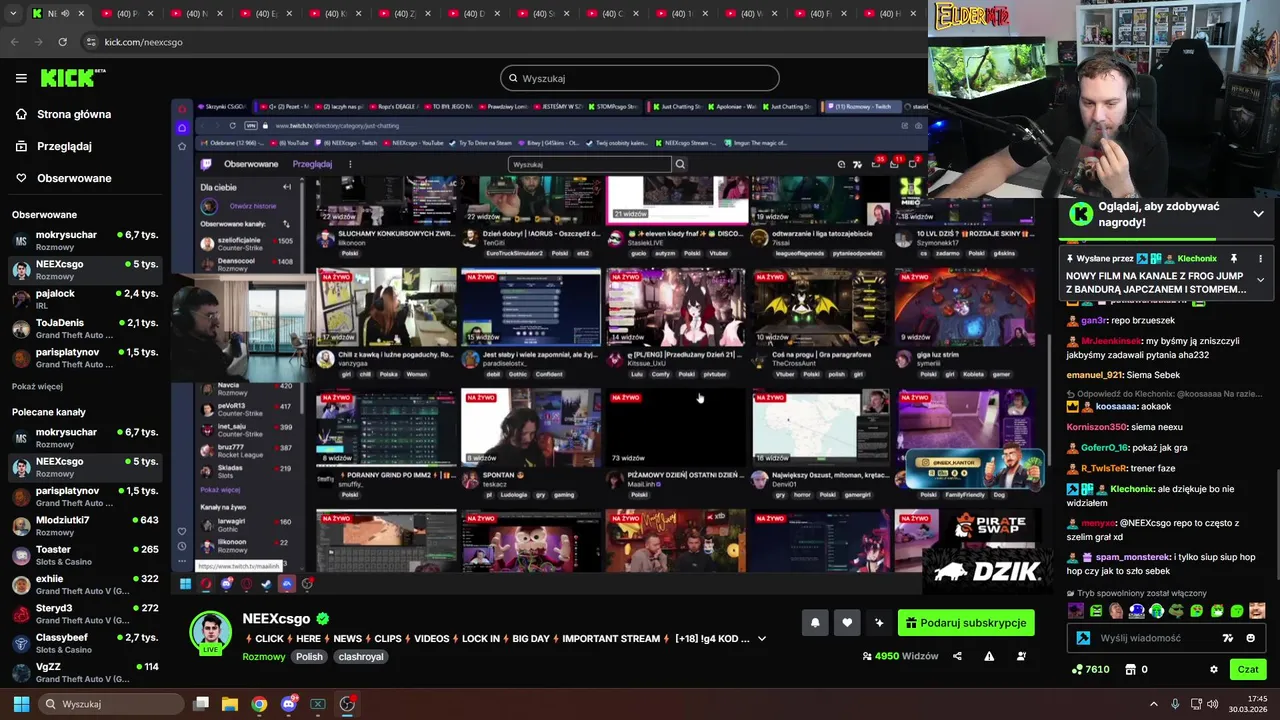This screenshot has width=1280, height=720.
Task: Open microphone indicator in system tray
Action: click(1175, 704)
